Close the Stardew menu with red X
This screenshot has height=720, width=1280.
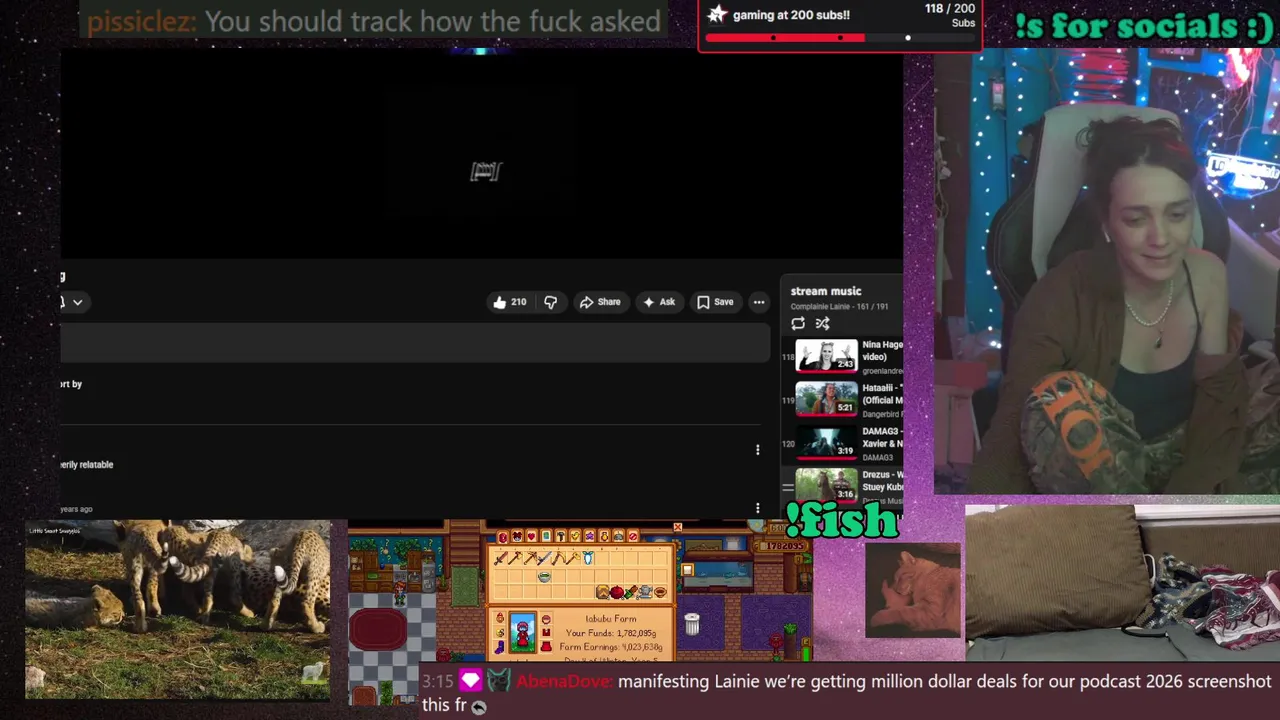pyautogui.click(x=678, y=527)
